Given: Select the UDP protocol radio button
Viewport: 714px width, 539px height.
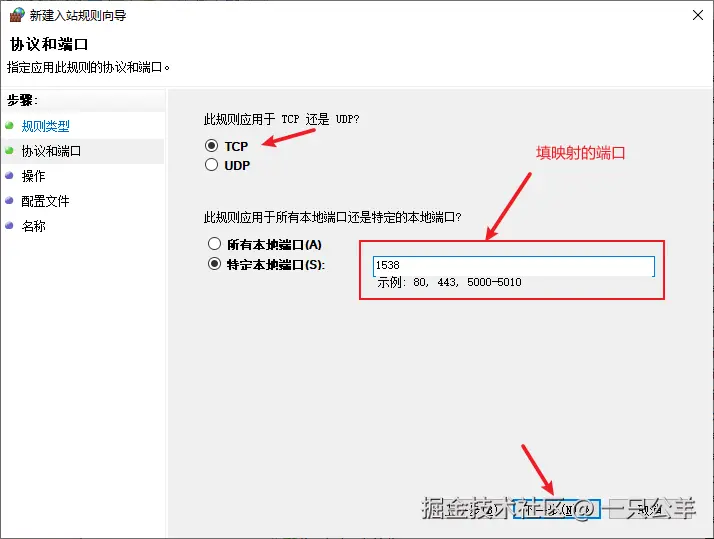Looking at the screenshot, I should pos(211,165).
